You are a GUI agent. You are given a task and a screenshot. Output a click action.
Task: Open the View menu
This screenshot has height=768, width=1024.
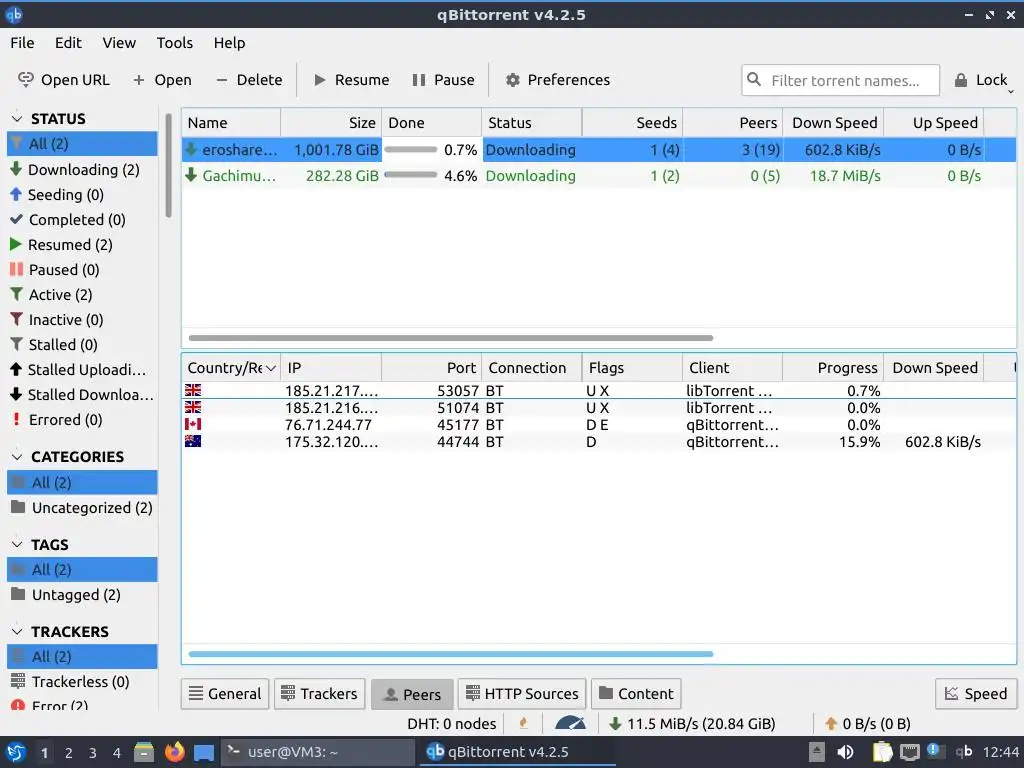[119, 42]
